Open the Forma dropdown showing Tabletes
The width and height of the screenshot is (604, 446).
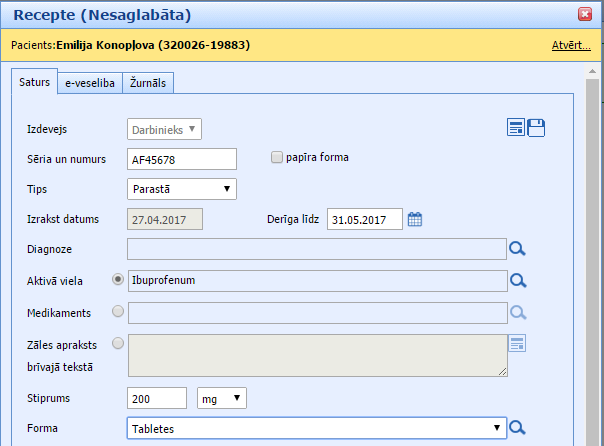pos(316,428)
